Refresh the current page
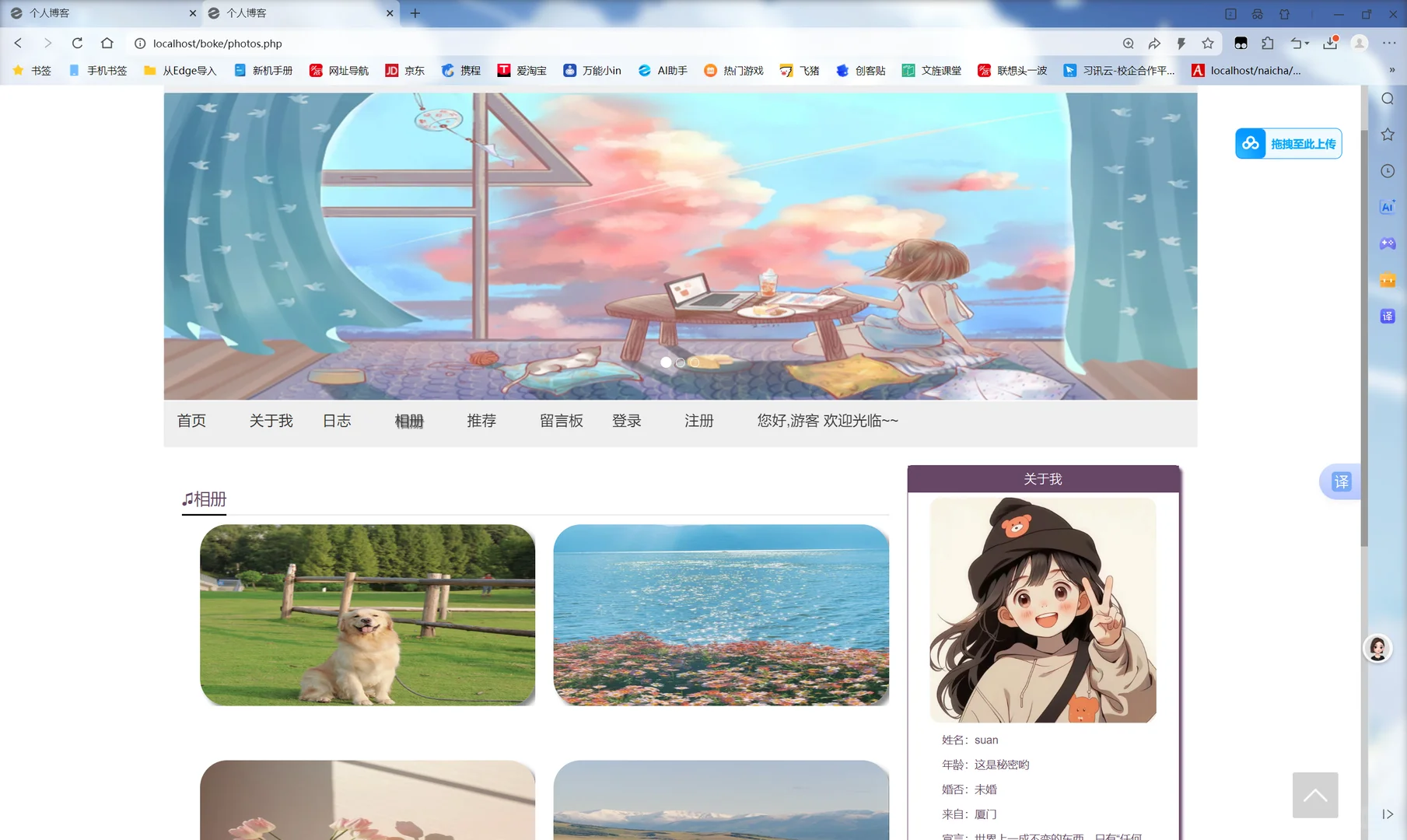This screenshot has height=840, width=1407. tap(77, 43)
